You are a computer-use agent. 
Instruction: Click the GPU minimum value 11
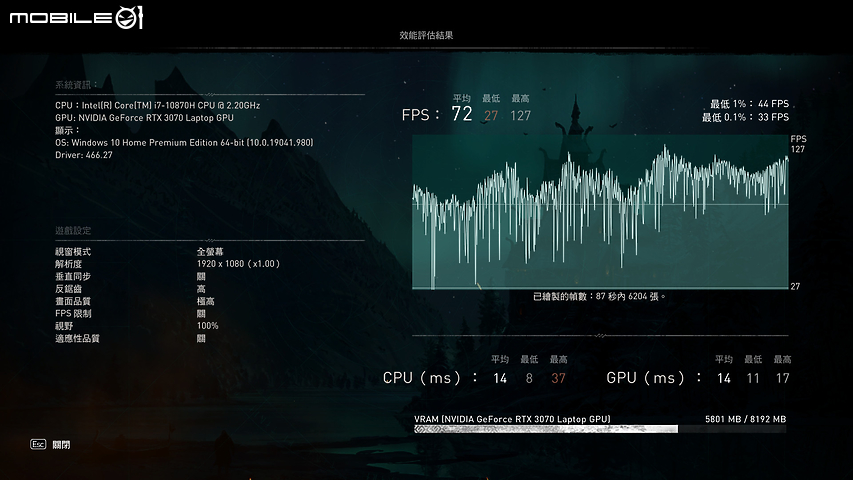(x=753, y=378)
